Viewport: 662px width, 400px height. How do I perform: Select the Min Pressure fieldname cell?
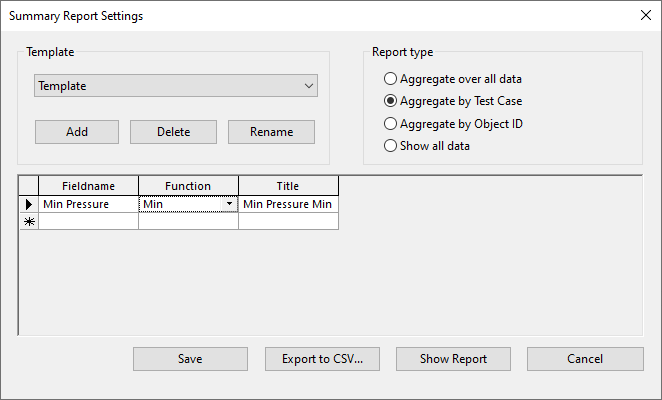point(88,204)
